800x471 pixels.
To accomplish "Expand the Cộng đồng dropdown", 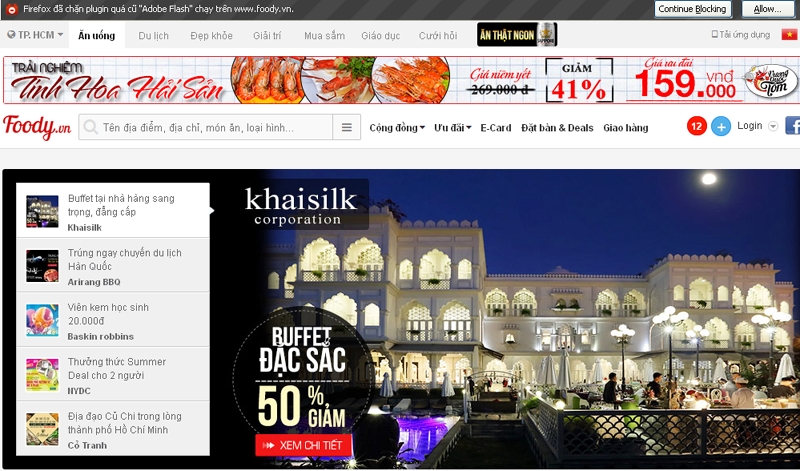I will tap(397, 128).
